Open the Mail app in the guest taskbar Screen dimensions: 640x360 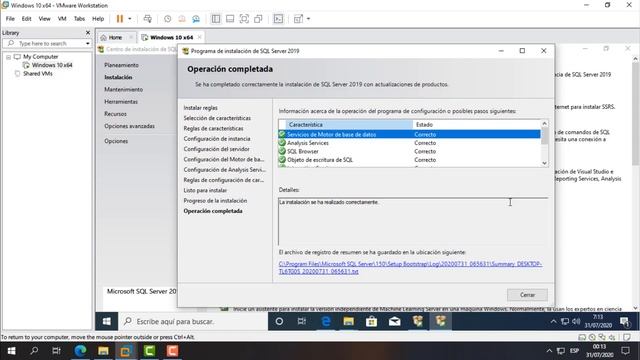(x=394, y=321)
